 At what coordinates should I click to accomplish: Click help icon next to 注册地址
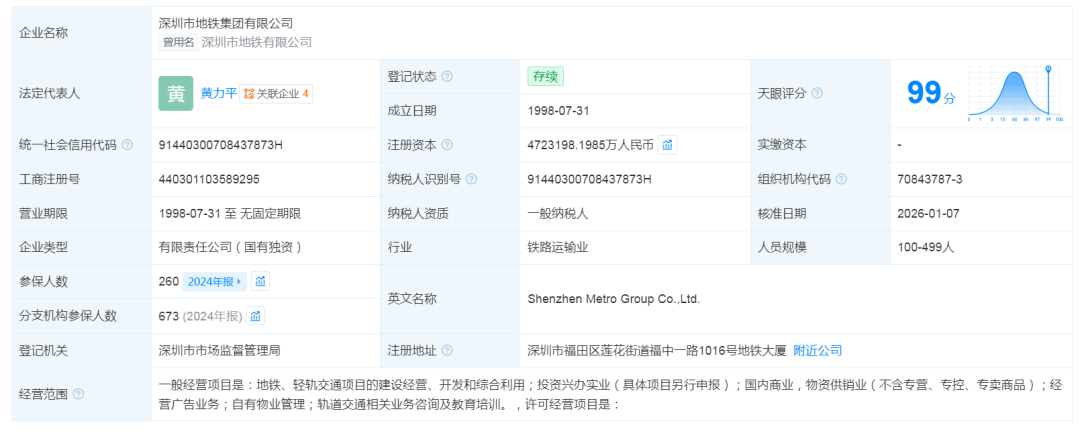[447, 351]
